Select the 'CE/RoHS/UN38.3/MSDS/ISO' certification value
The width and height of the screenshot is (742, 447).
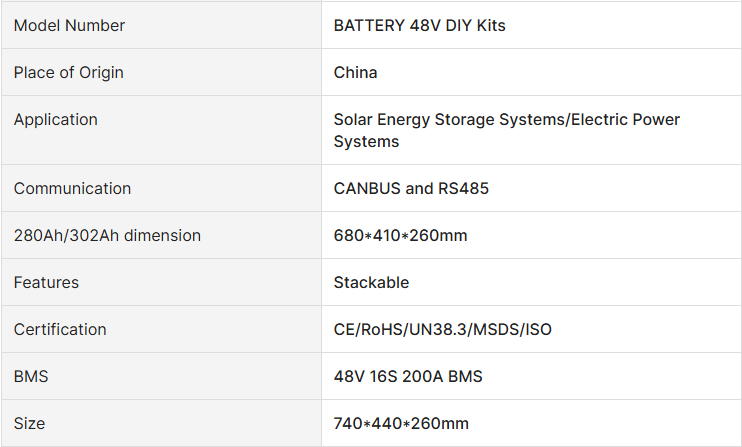(442, 330)
